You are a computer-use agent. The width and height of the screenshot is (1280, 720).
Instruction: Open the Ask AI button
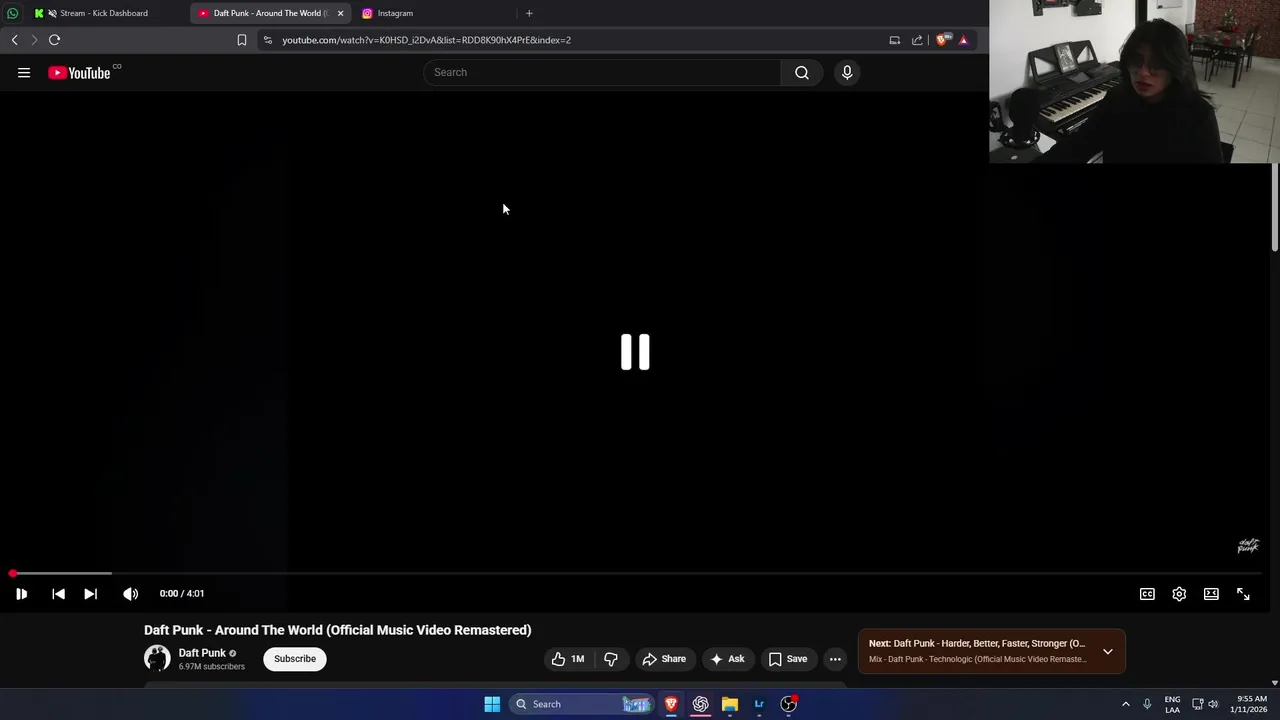(727, 659)
